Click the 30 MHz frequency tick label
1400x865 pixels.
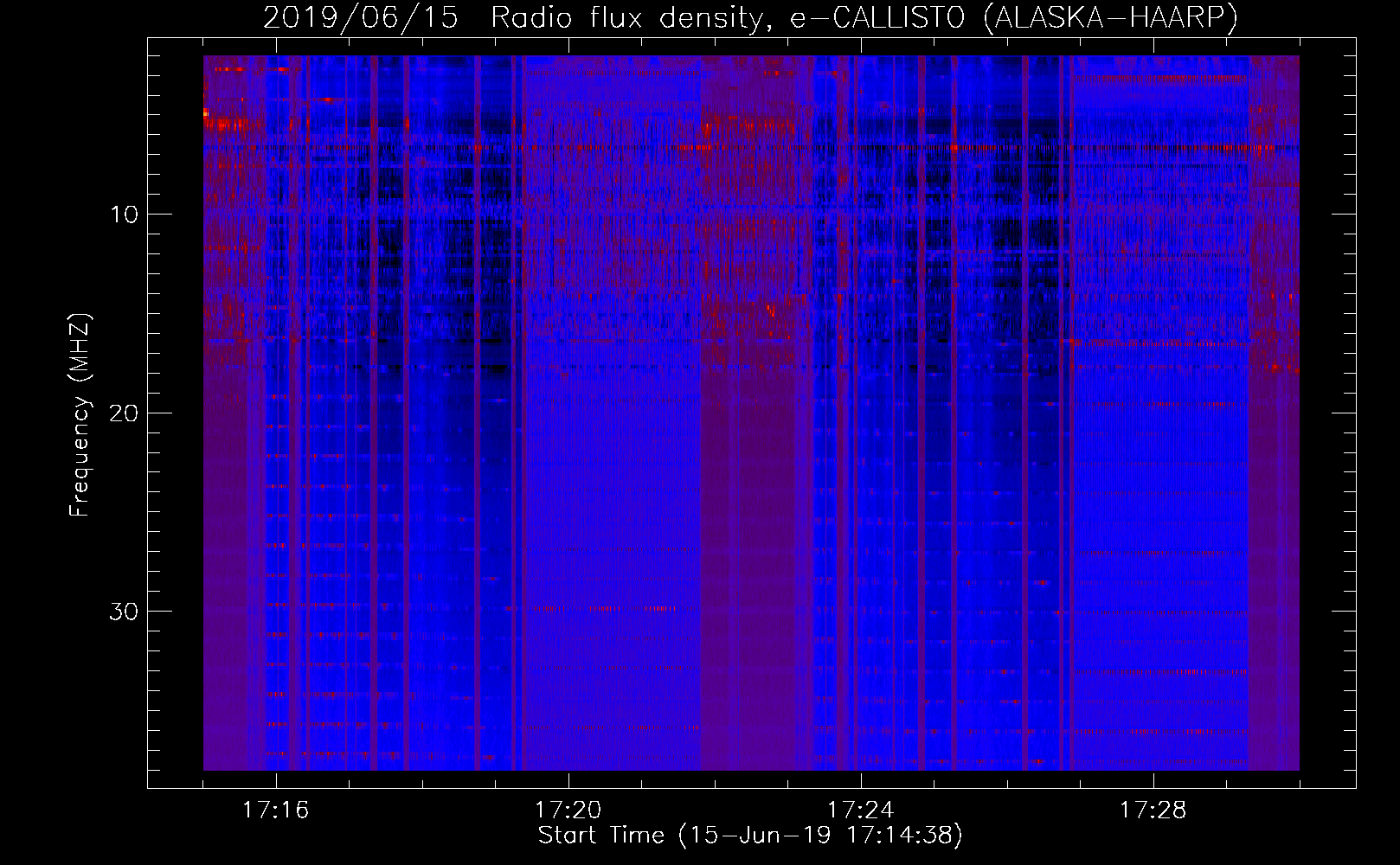124,612
